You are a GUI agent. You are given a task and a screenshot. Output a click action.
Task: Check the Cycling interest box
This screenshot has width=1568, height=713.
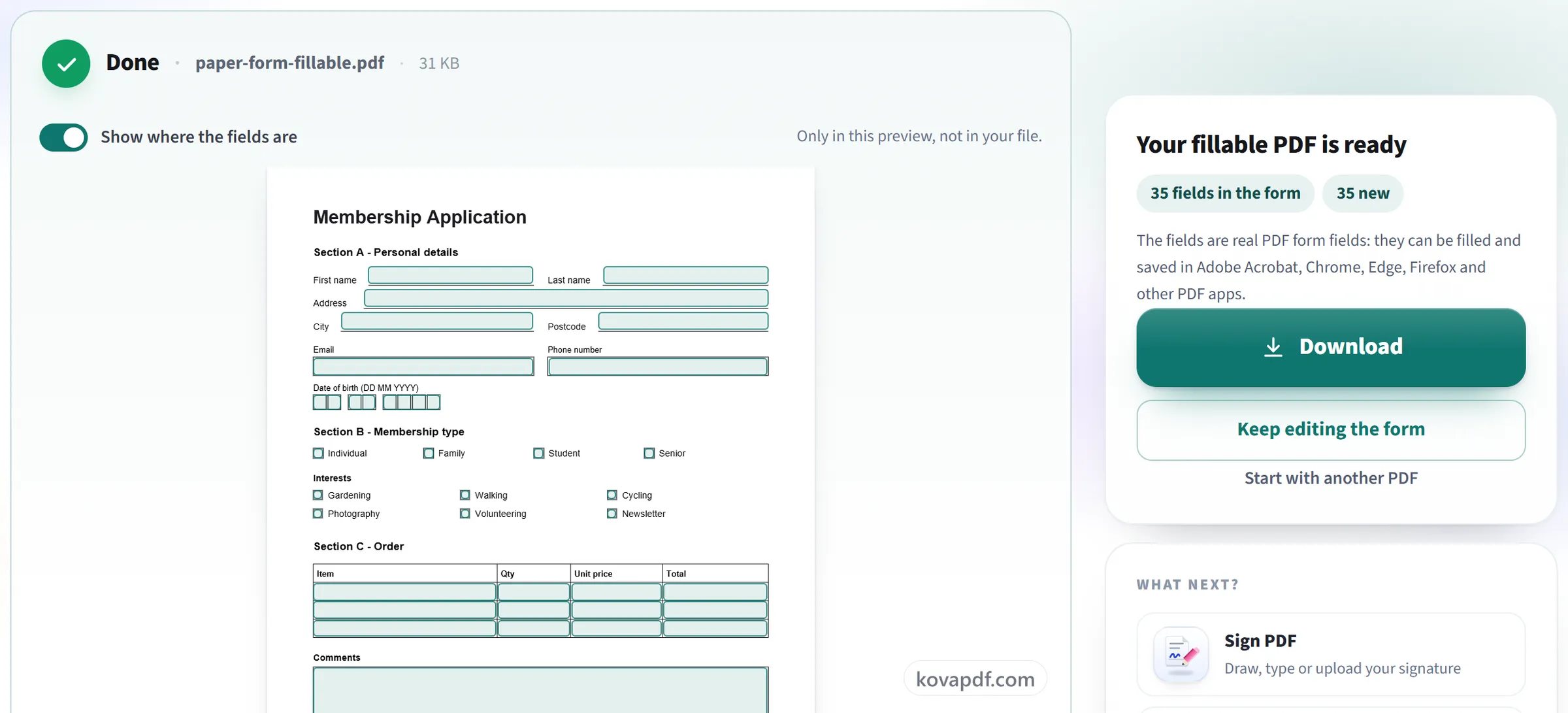(612, 495)
